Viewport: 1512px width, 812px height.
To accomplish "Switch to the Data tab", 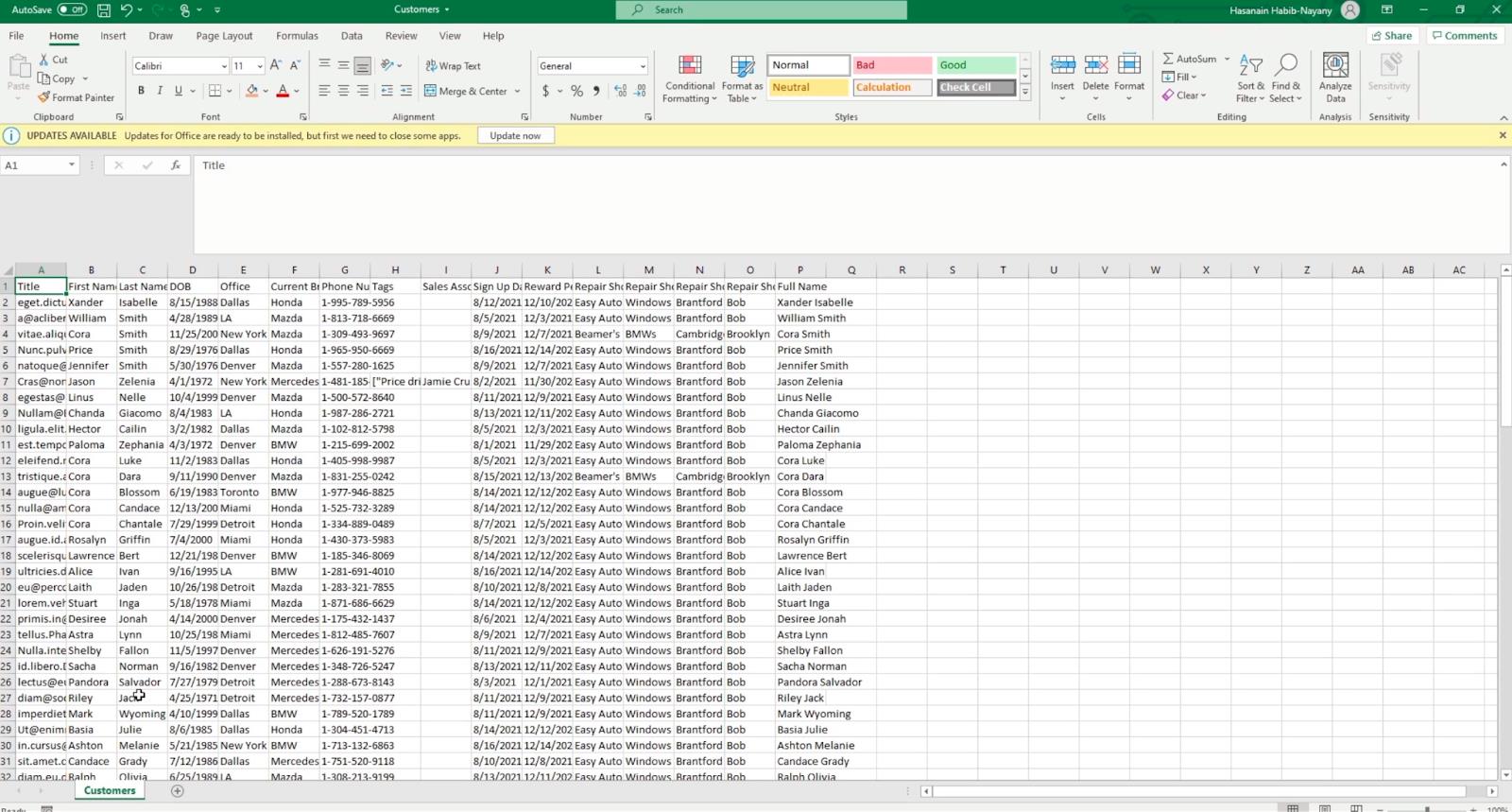I will tap(352, 36).
